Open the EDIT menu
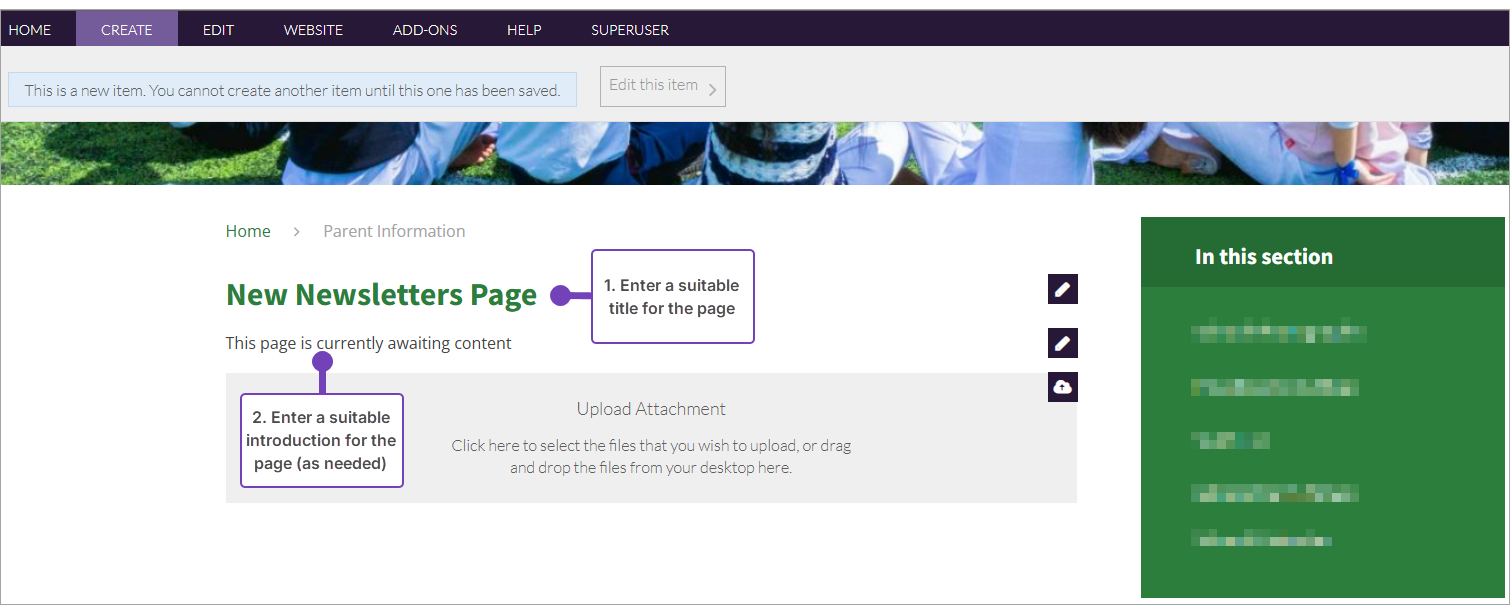The height and width of the screenshot is (605, 1510). point(218,30)
